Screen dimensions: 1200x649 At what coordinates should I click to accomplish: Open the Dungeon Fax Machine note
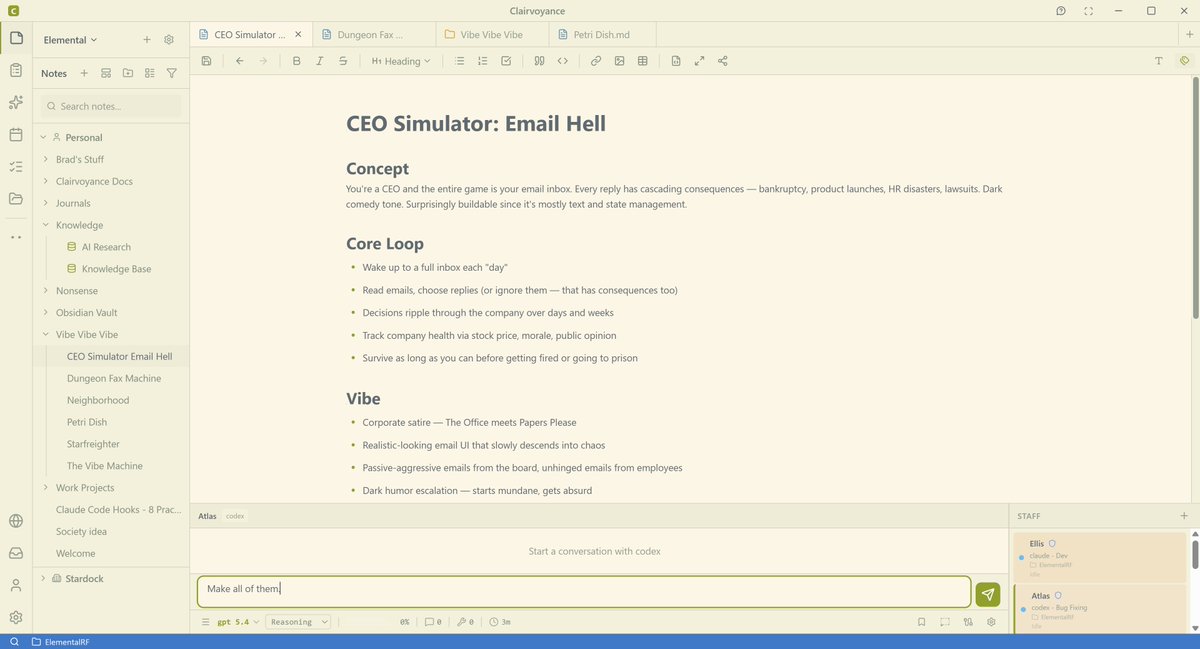(114, 378)
